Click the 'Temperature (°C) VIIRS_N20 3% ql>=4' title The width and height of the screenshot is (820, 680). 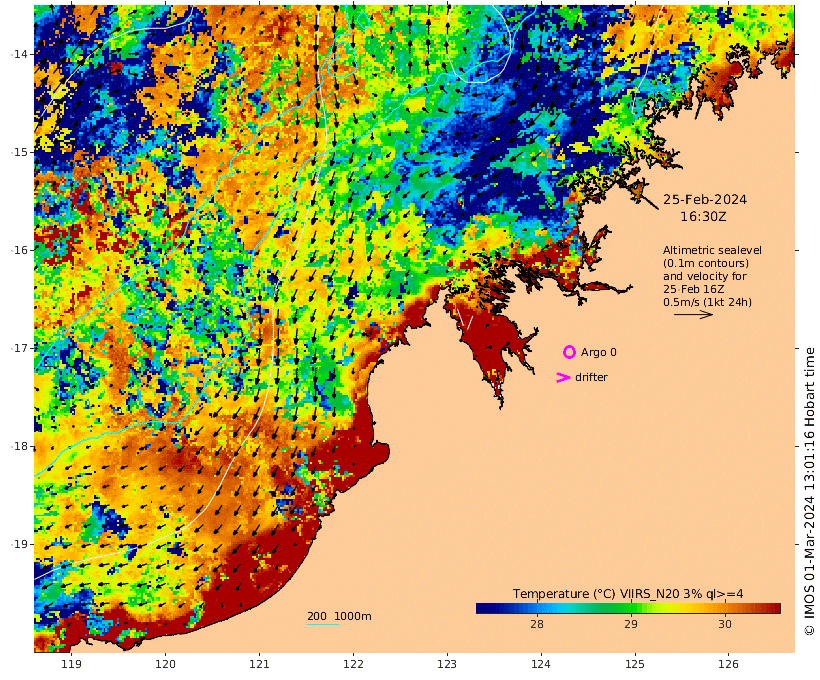pyautogui.click(x=628, y=594)
